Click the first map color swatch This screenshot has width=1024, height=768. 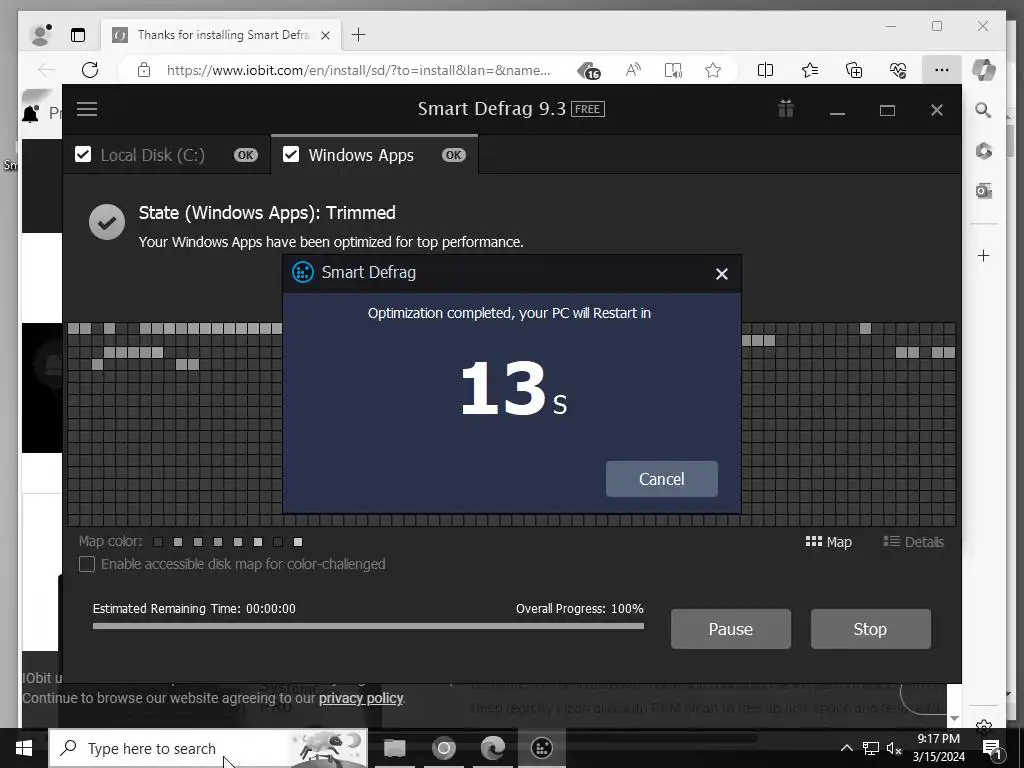(x=158, y=542)
